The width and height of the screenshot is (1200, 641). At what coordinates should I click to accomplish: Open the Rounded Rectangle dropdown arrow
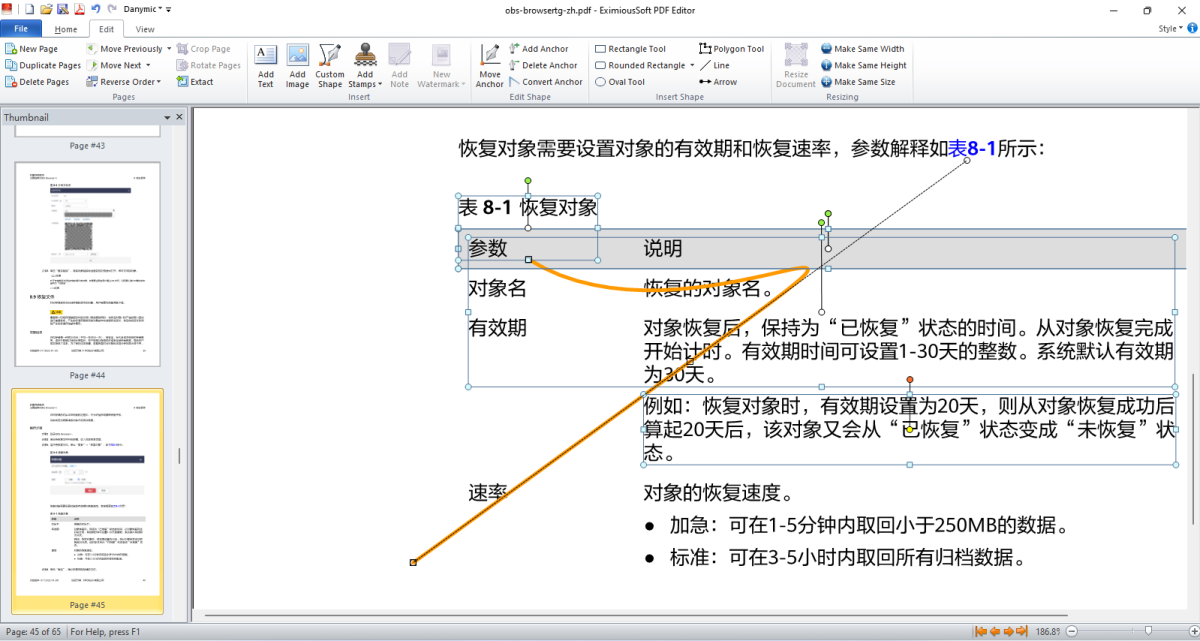coord(693,66)
